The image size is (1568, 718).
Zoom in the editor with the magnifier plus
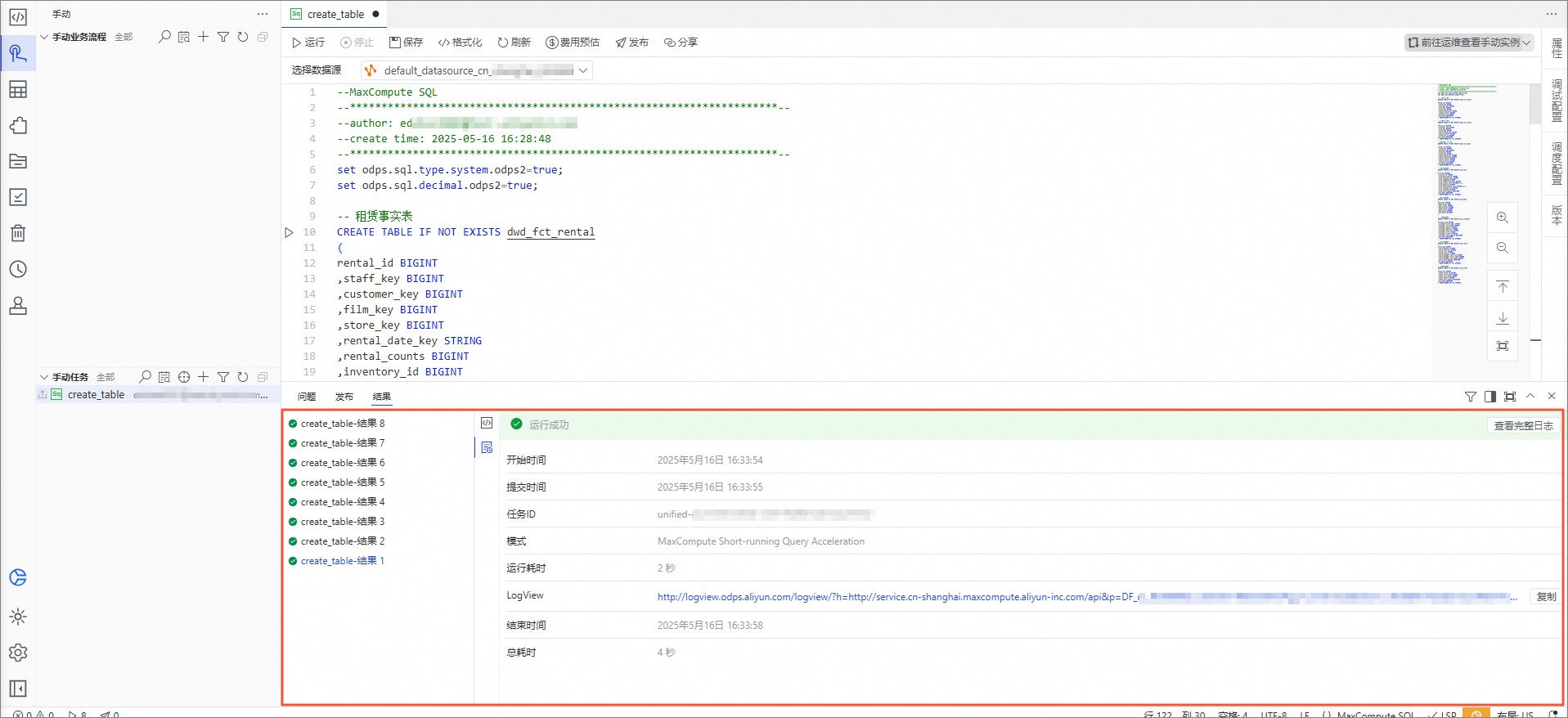[1503, 218]
